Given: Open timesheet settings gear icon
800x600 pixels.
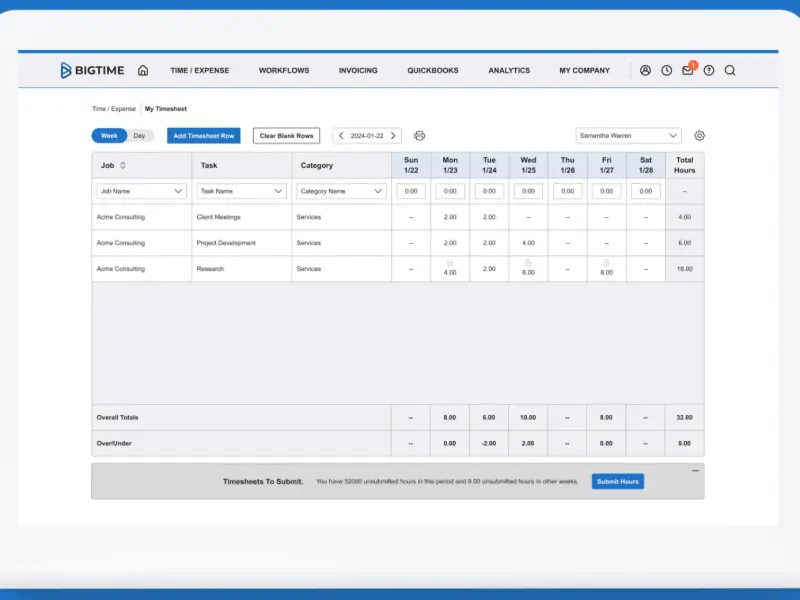Looking at the screenshot, I should click(x=699, y=136).
